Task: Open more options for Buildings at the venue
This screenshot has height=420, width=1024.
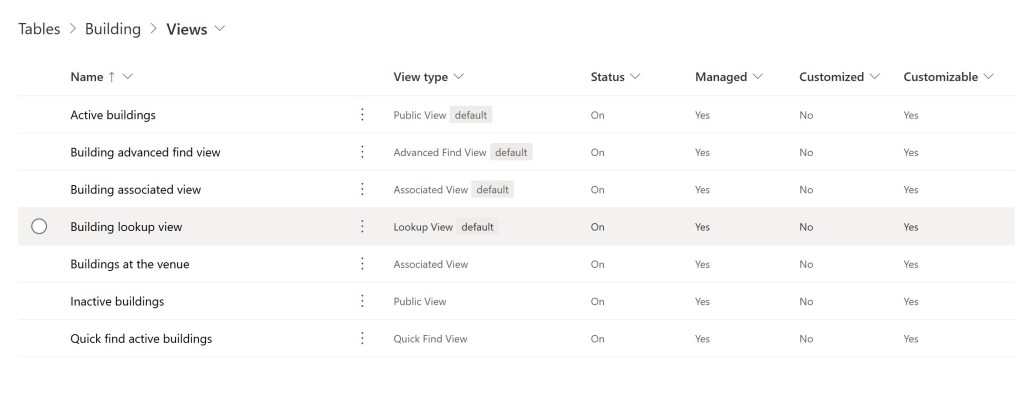Action: (x=362, y=264)
